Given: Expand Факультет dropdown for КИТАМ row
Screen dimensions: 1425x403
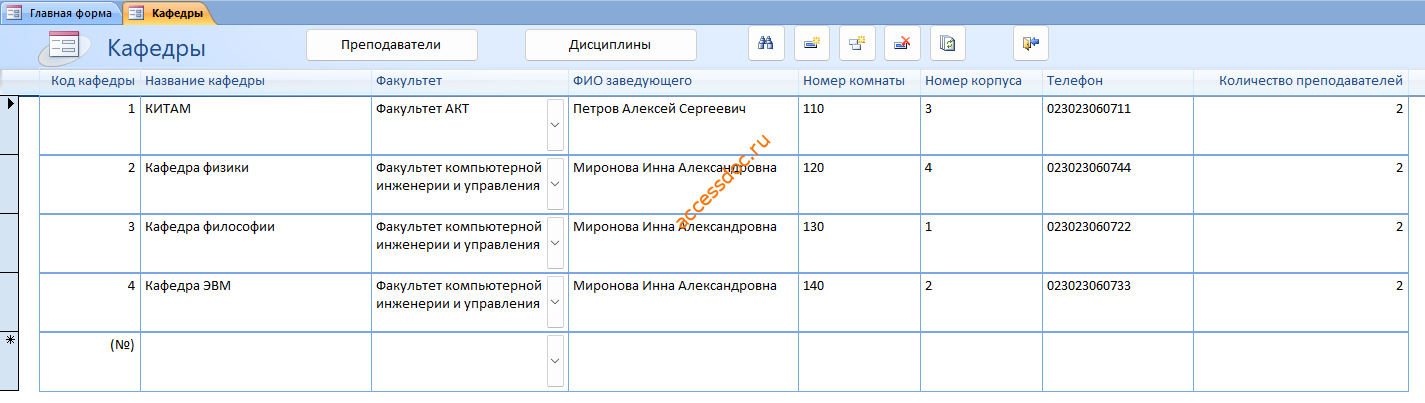Looking at the screenshot, I should [555, 125].
